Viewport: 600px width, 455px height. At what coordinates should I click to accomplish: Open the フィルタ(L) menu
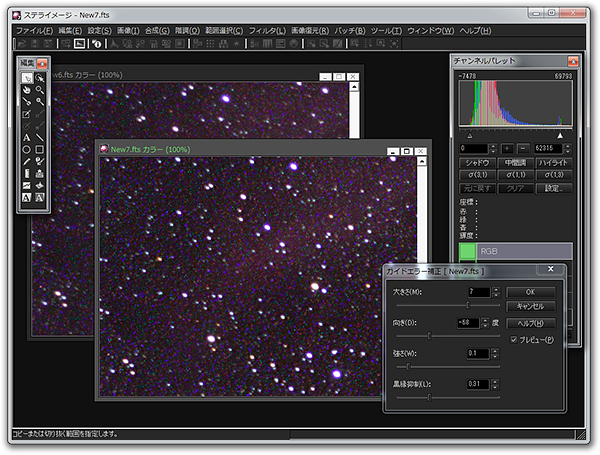[x=266, y=31]
